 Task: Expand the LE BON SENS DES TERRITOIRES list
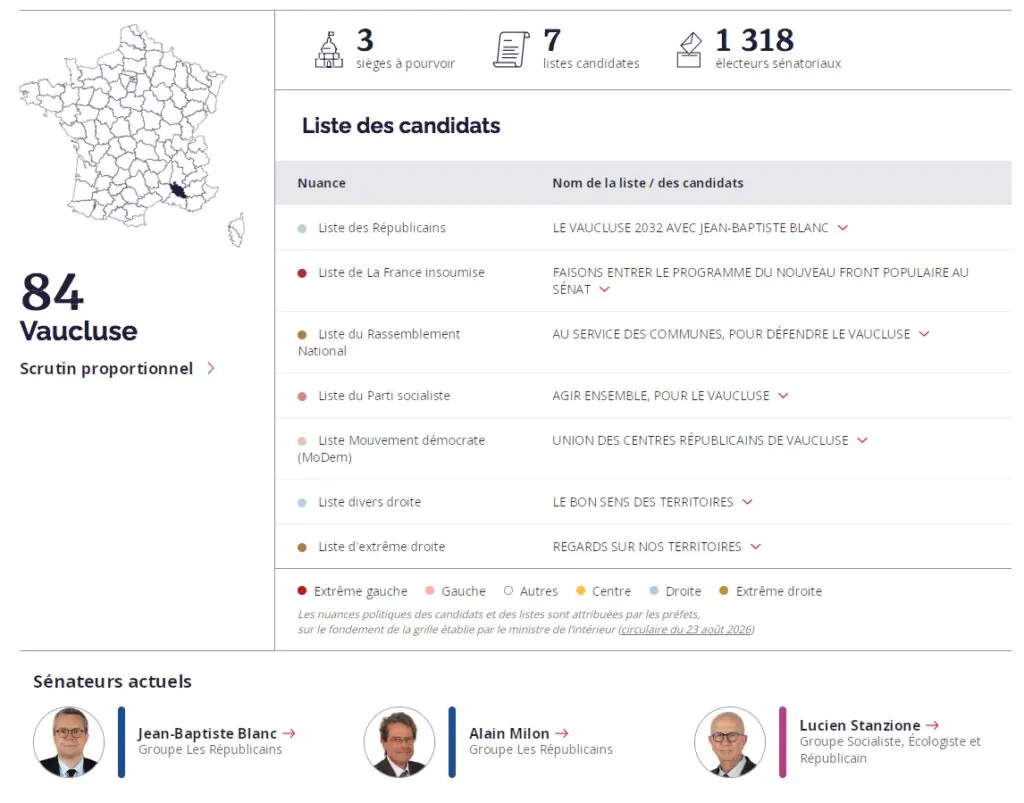[748, 502]
